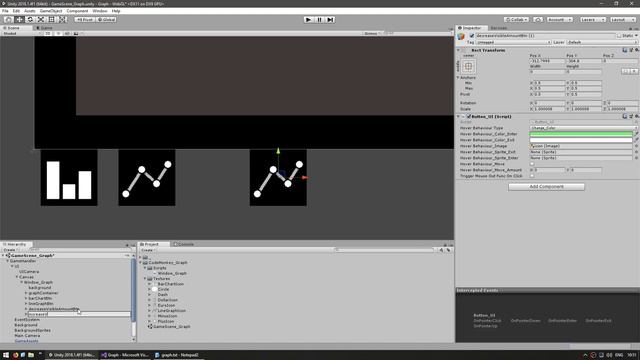
Task: Click the Pos X input field
Action: click(x=547, y=61)
